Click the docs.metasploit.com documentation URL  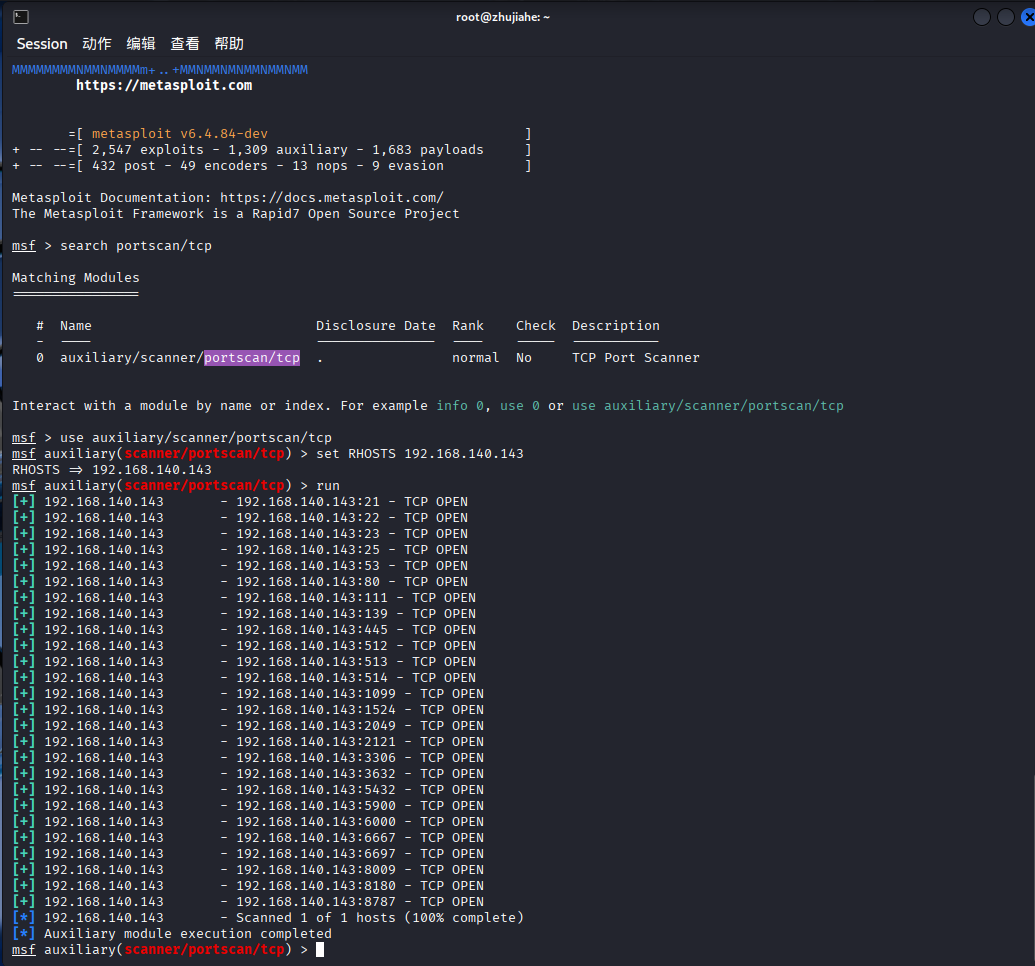[x=331, y=197]
